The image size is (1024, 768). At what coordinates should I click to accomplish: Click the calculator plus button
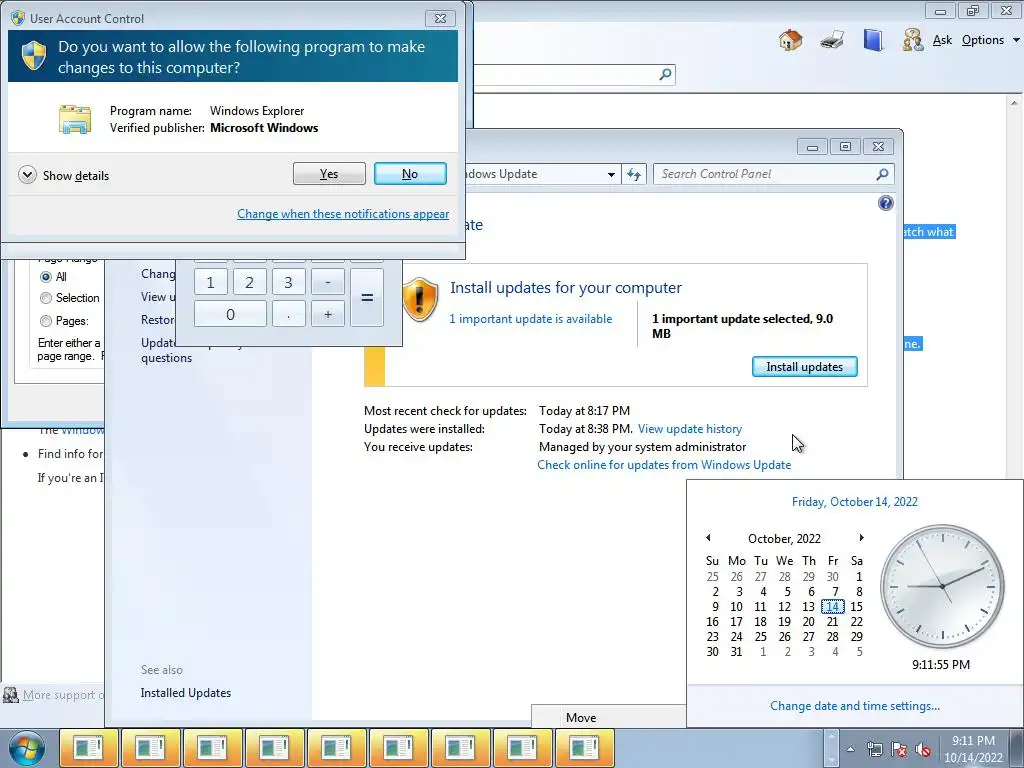[x=328, y=314]
